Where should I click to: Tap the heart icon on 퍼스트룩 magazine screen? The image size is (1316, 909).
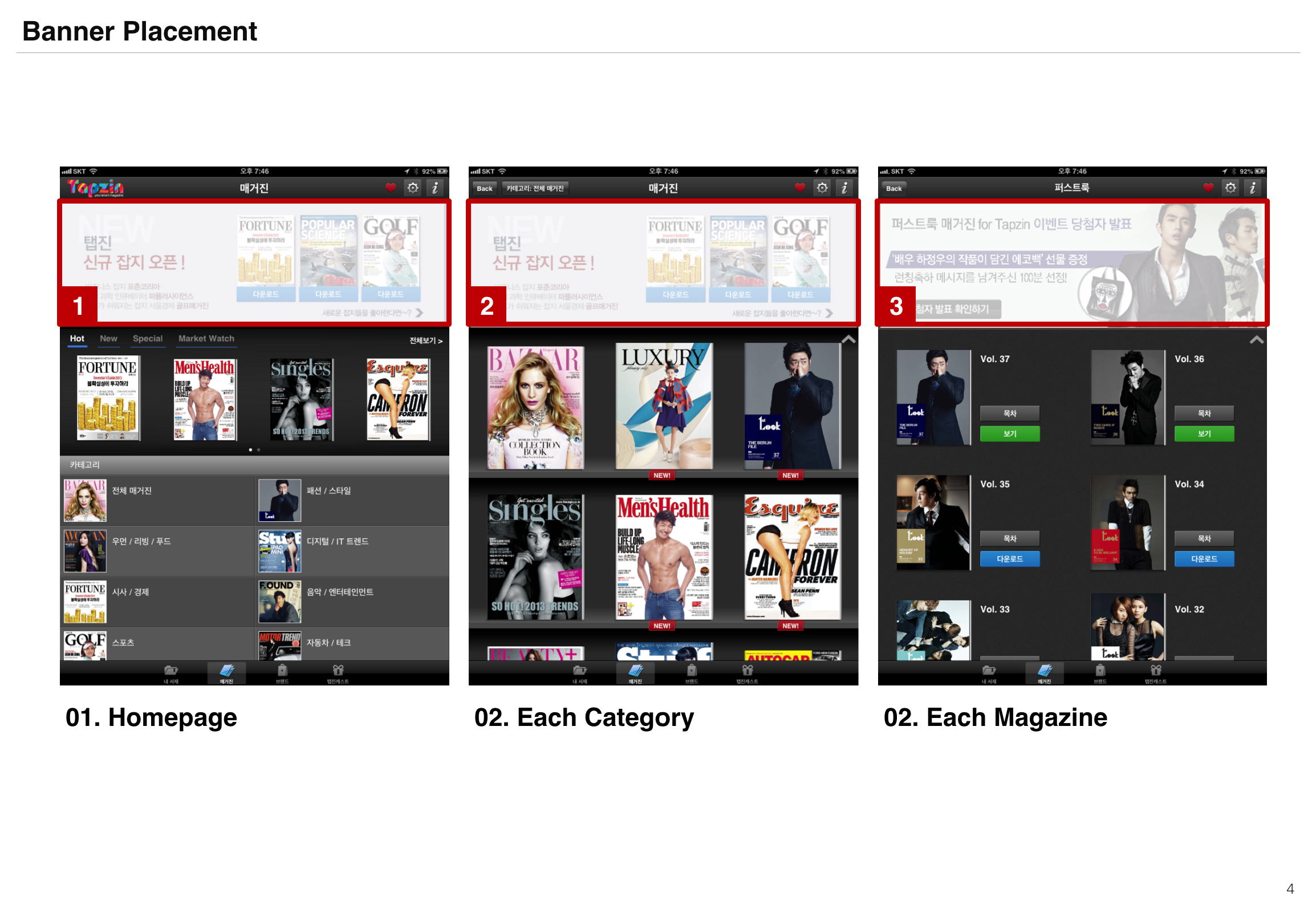point(1208,188)
